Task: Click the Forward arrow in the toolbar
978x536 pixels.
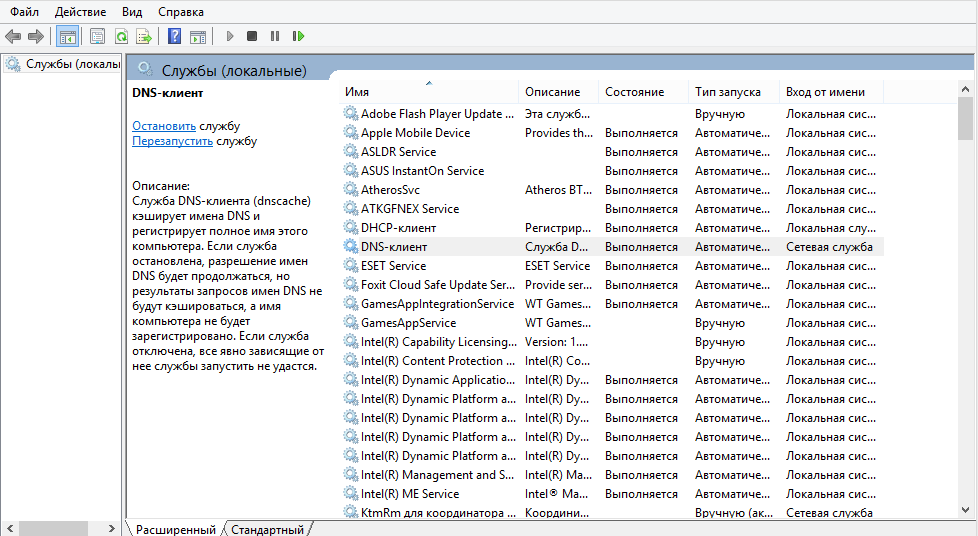Action: click(x=36, y=36)
